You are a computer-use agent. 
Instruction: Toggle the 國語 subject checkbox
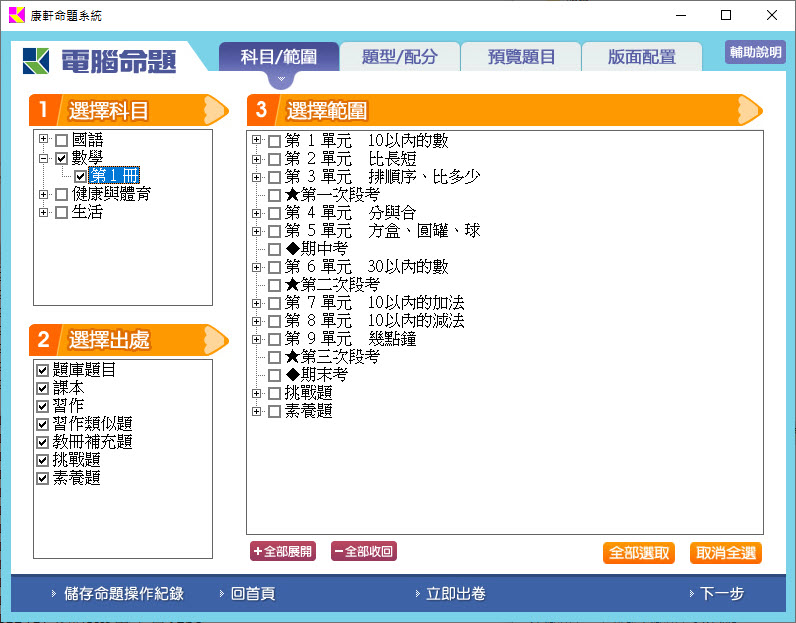pos(62,140)
